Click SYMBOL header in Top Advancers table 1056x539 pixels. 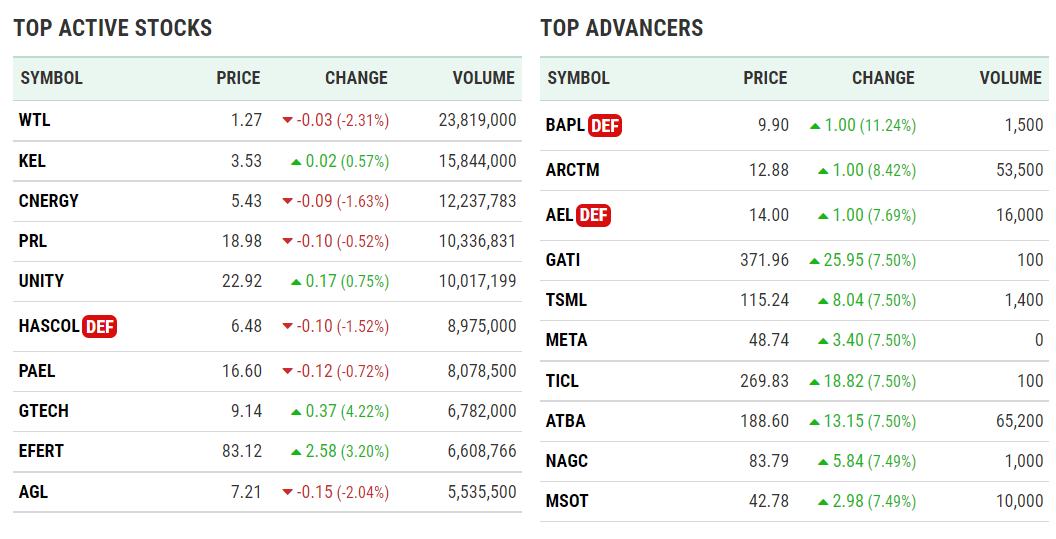[x=579, y=78]
